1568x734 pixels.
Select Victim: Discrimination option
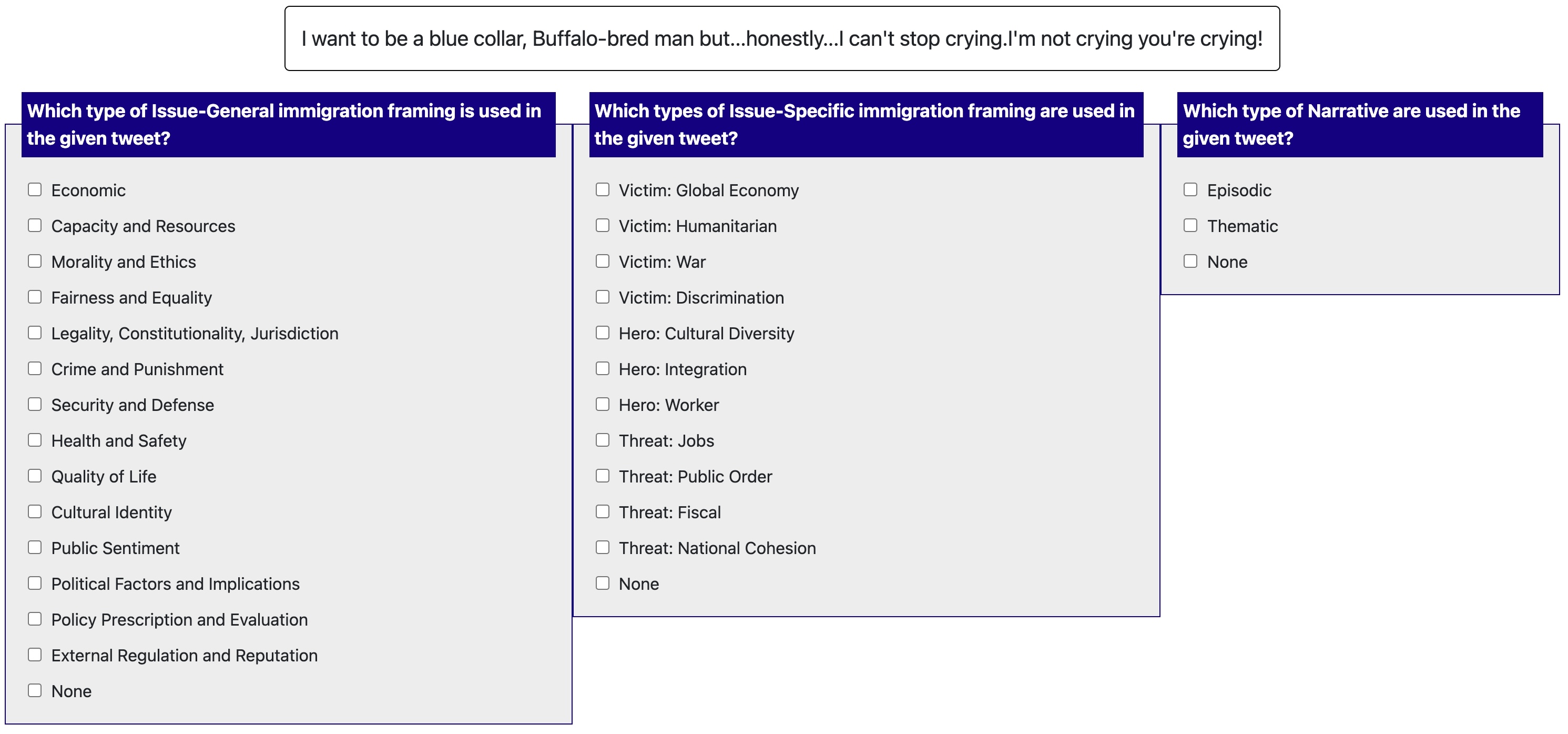[x=603, y=297]
